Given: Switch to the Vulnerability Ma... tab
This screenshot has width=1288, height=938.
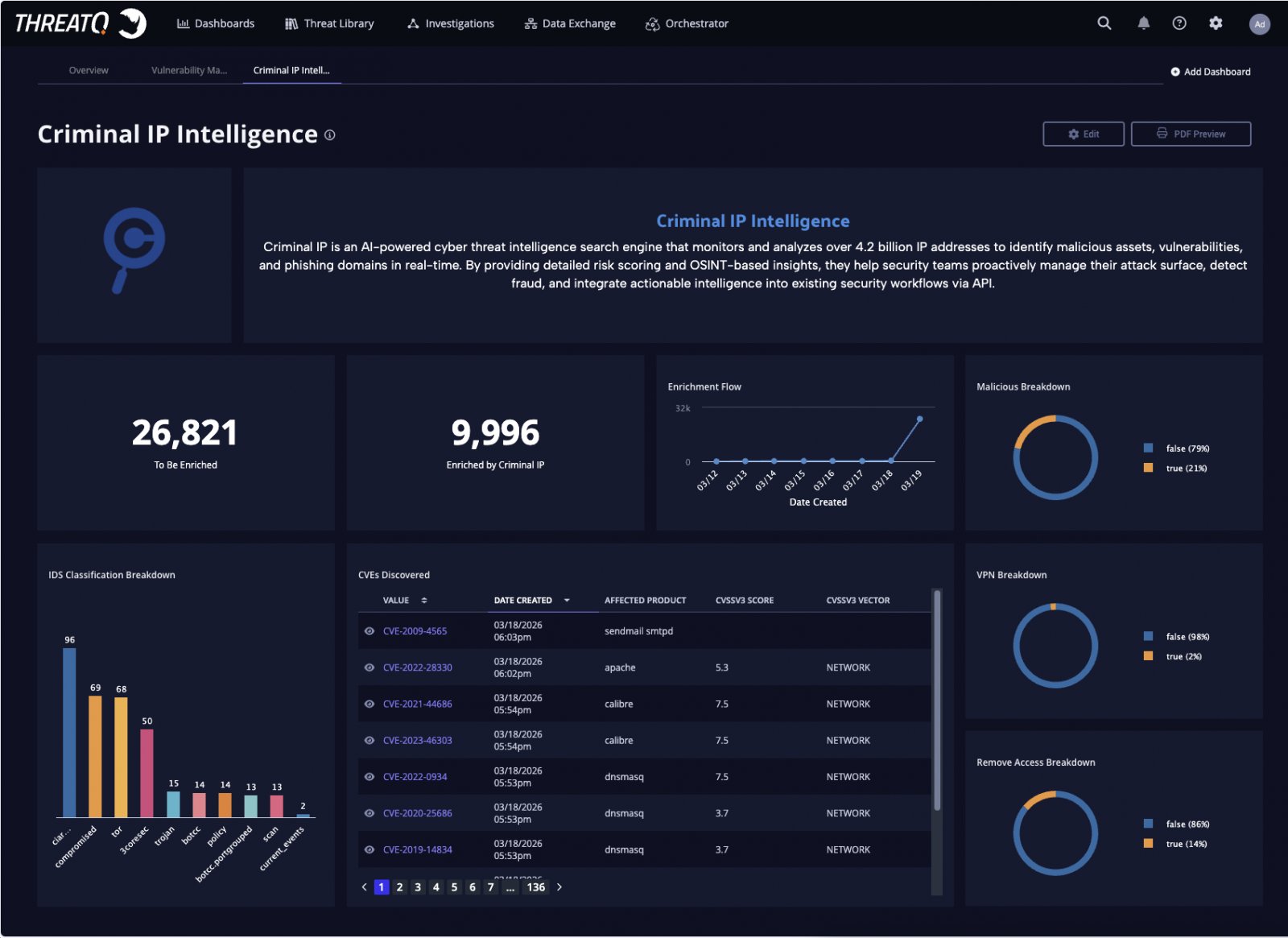Looking at the screenshot, I should tap(189, 71).
